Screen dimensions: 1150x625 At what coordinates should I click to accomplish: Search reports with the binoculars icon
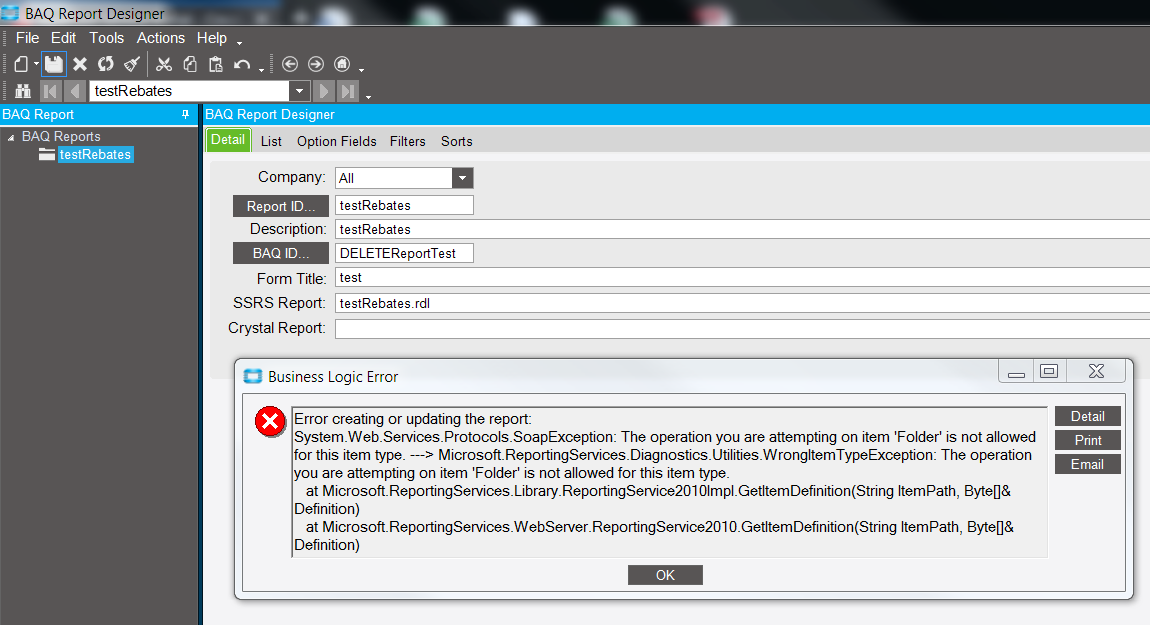[23, 91]
